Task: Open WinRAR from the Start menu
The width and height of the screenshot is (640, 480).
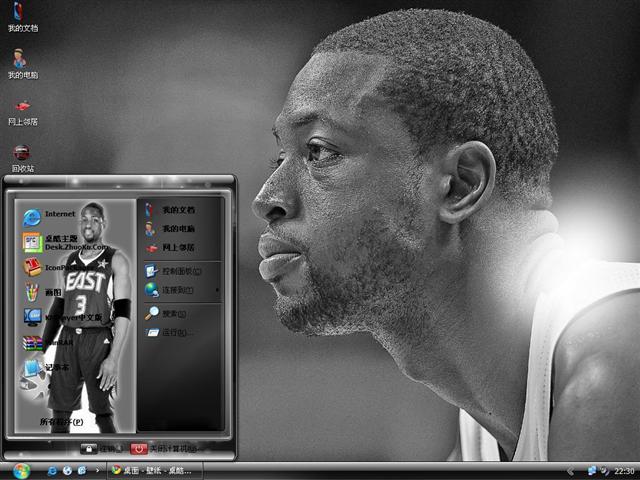Action: [47, 342]
